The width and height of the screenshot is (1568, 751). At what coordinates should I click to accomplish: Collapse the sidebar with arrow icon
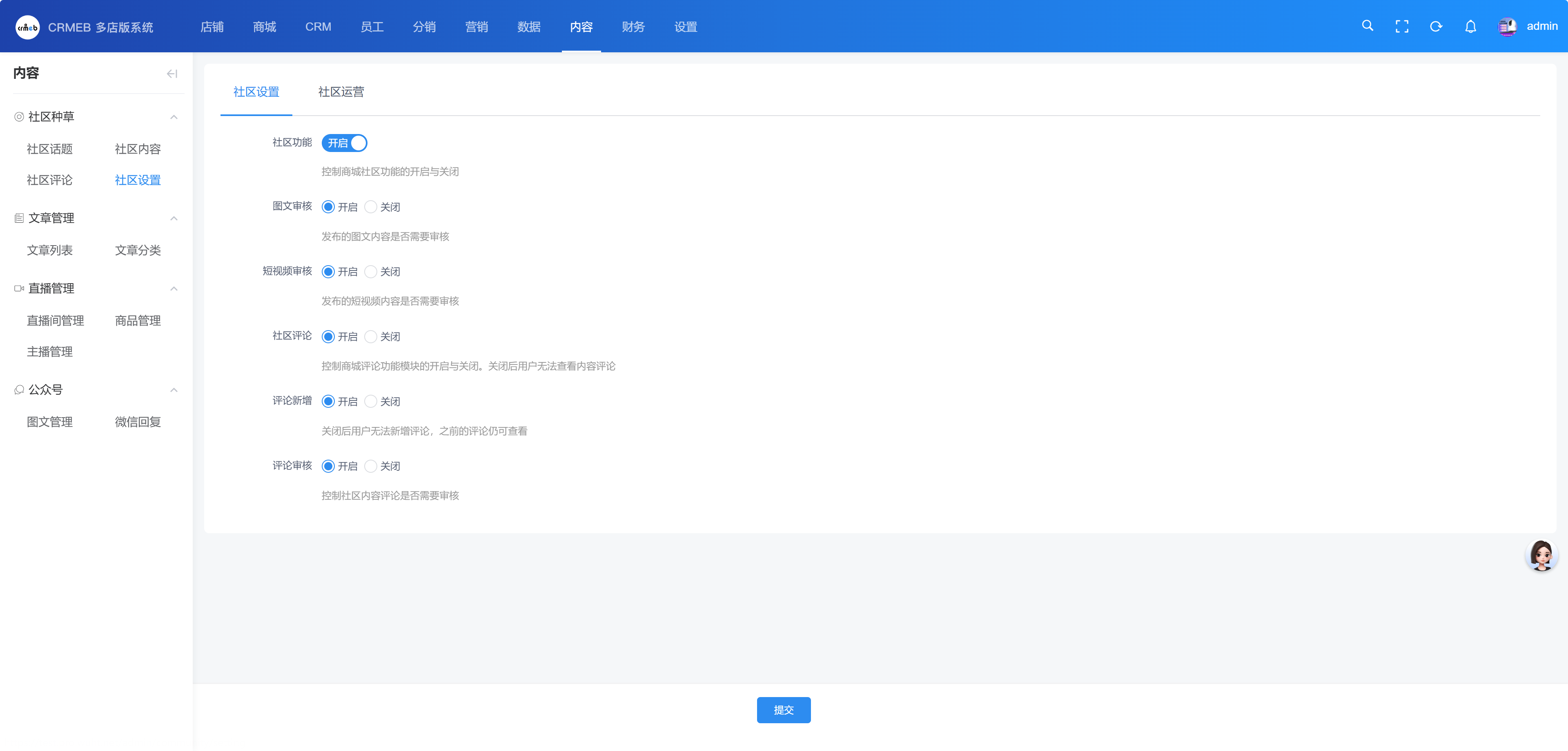pyautogui.click(x=171, y=74)
